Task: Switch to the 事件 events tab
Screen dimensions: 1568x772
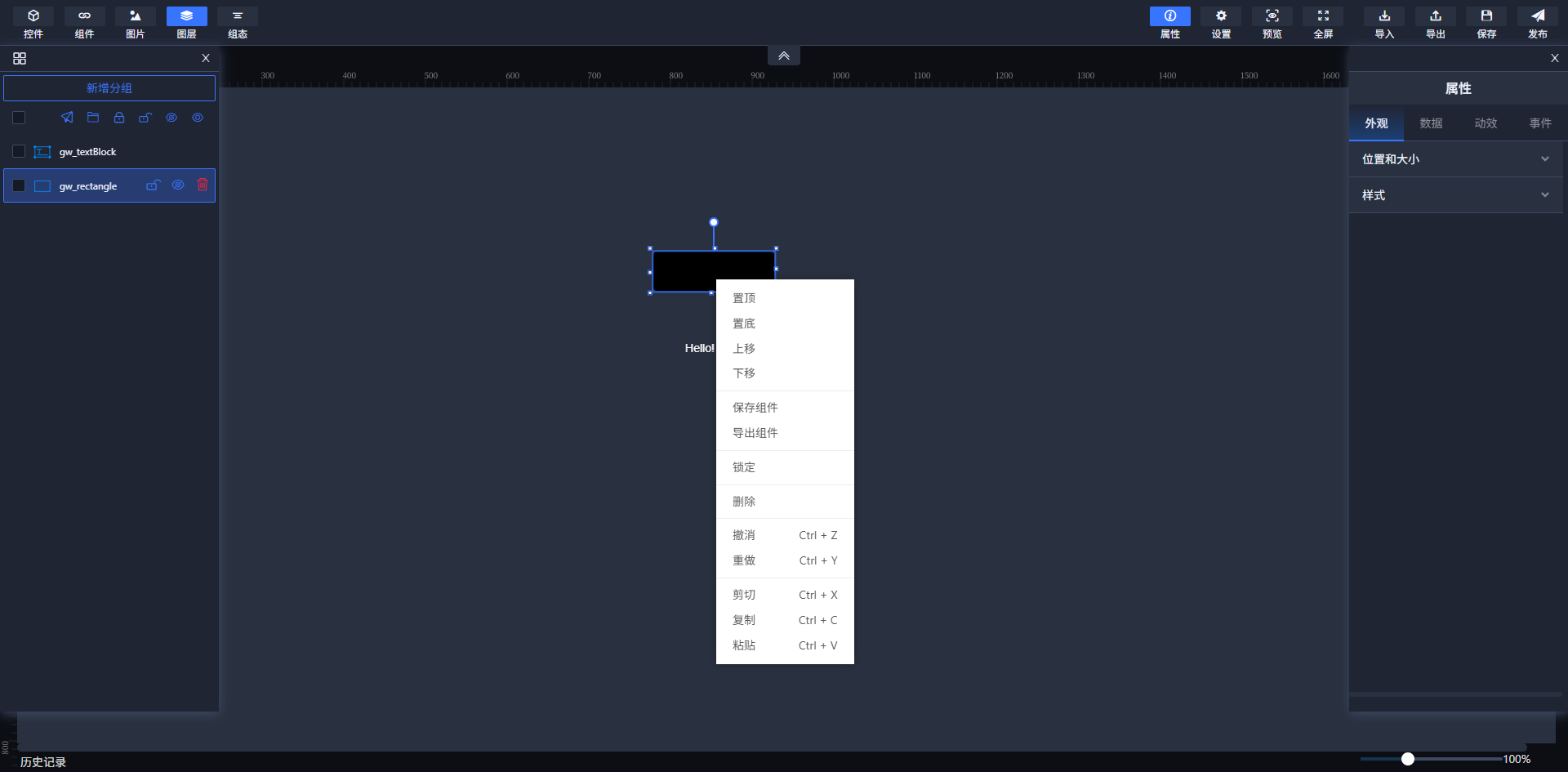Action: (1540, 123)
